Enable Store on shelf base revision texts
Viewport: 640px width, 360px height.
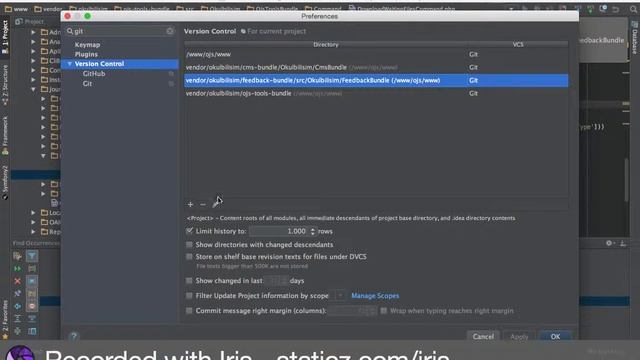click(189, 257)
